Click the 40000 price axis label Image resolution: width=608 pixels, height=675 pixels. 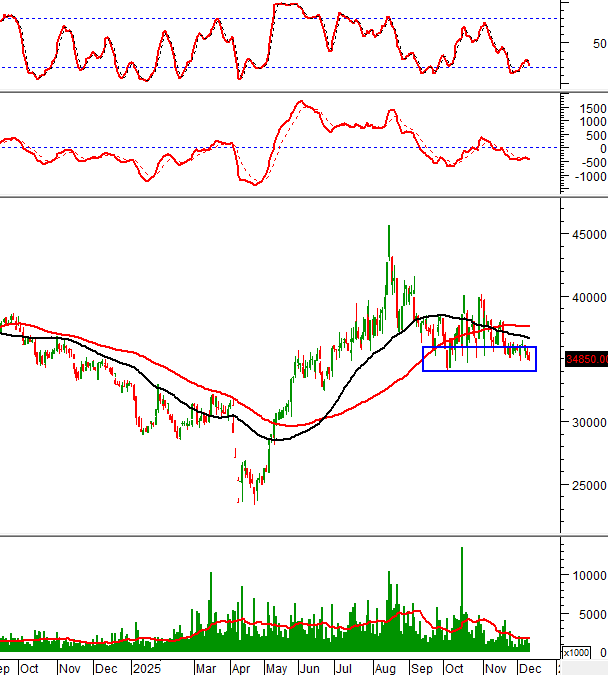pos(588,298)
